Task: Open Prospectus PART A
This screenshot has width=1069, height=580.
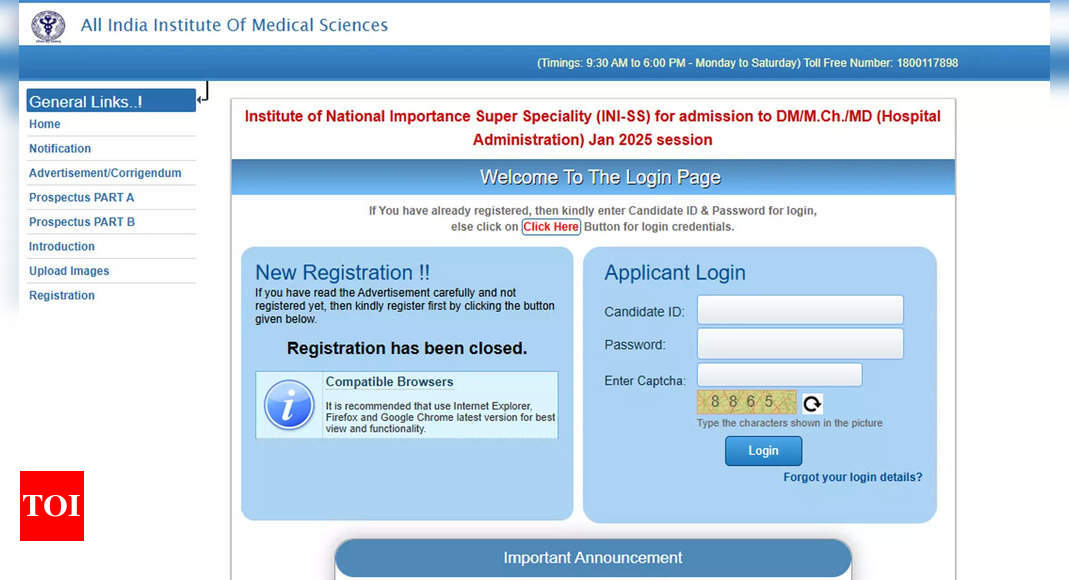Action: click(x=81, y=198)
